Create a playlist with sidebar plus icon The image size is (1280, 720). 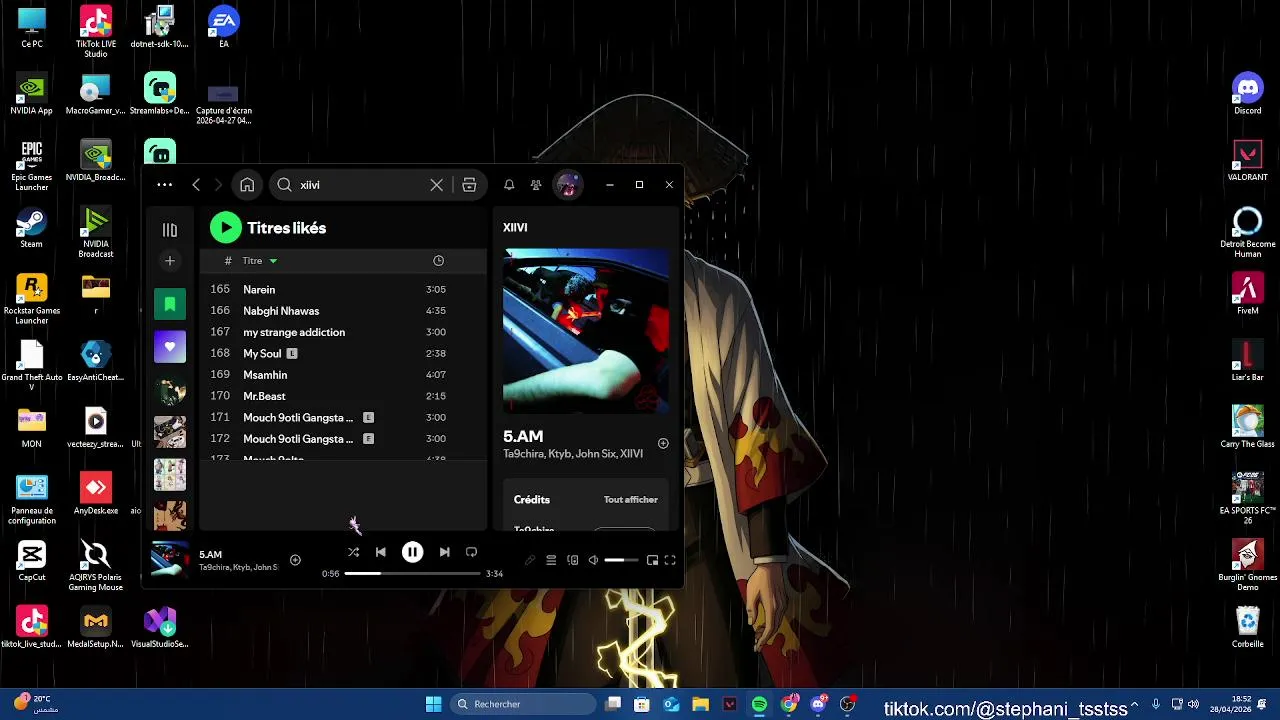tap(170, 261)
